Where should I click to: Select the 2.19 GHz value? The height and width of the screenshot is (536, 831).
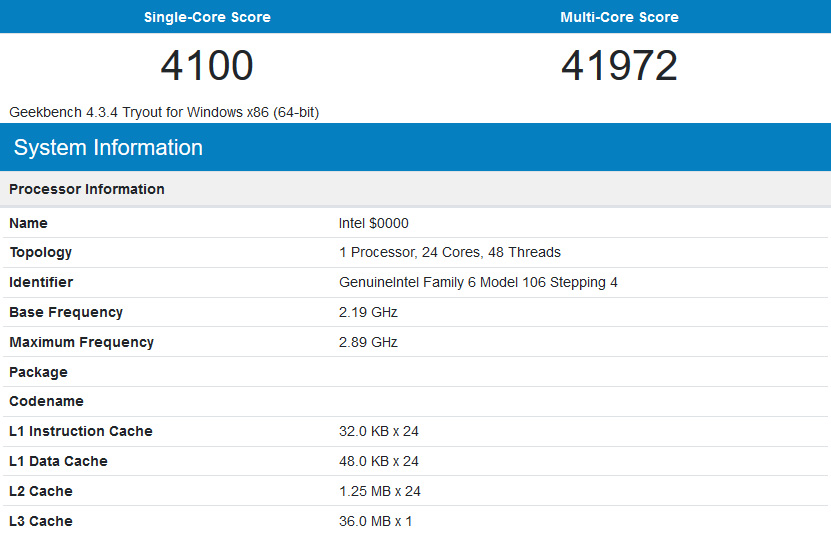tap(368, 312)
